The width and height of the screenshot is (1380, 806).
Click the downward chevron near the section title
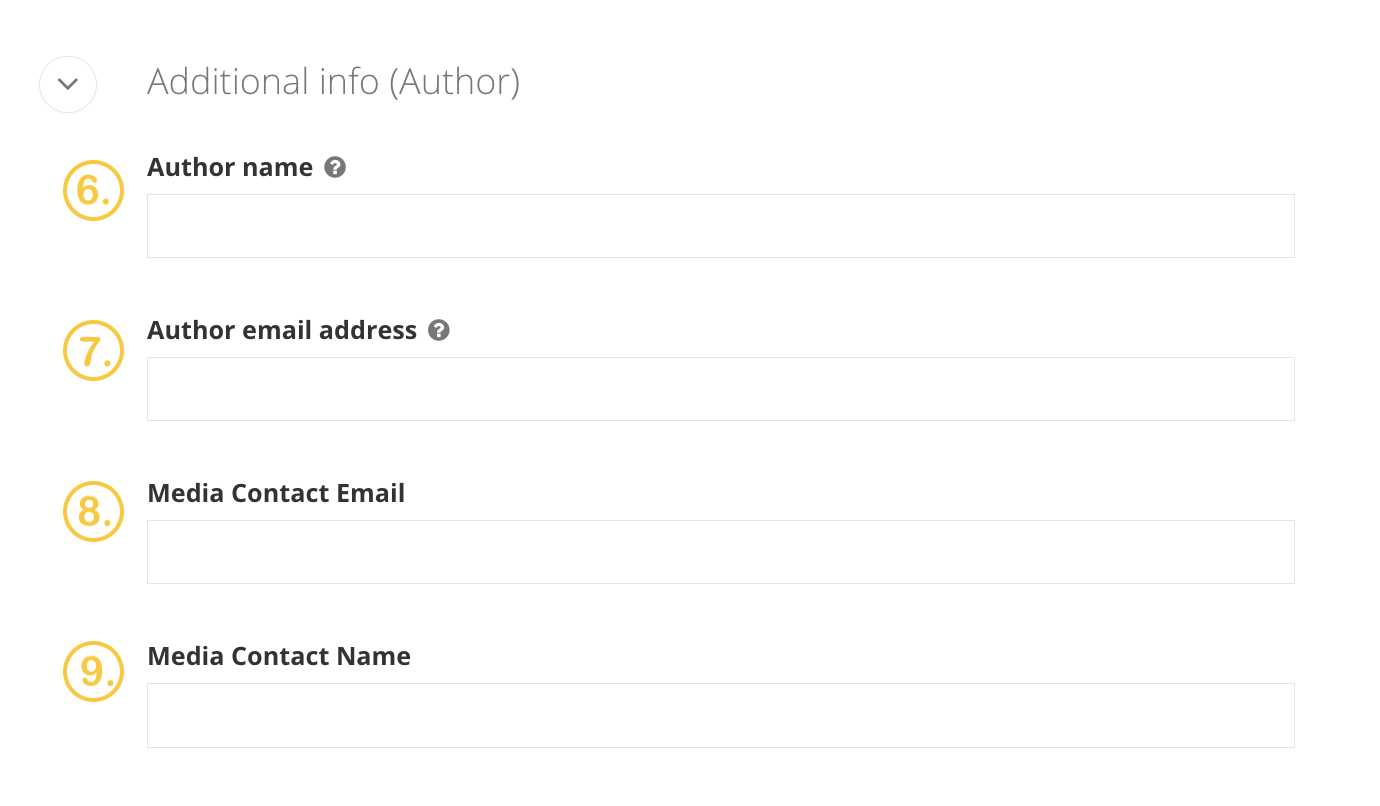click(67, 84)
